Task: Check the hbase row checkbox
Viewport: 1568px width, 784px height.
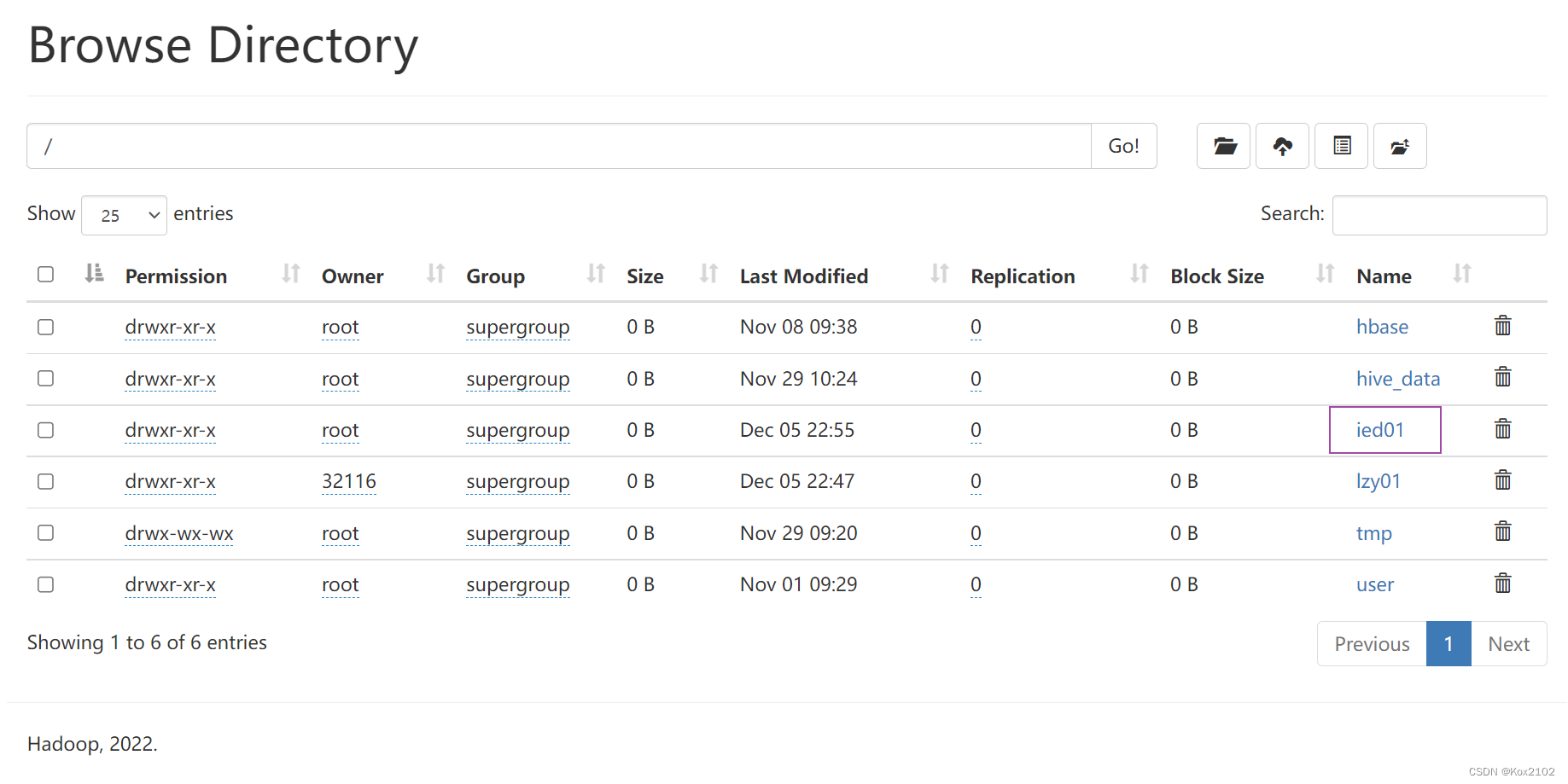Action: tap(46, 328)
